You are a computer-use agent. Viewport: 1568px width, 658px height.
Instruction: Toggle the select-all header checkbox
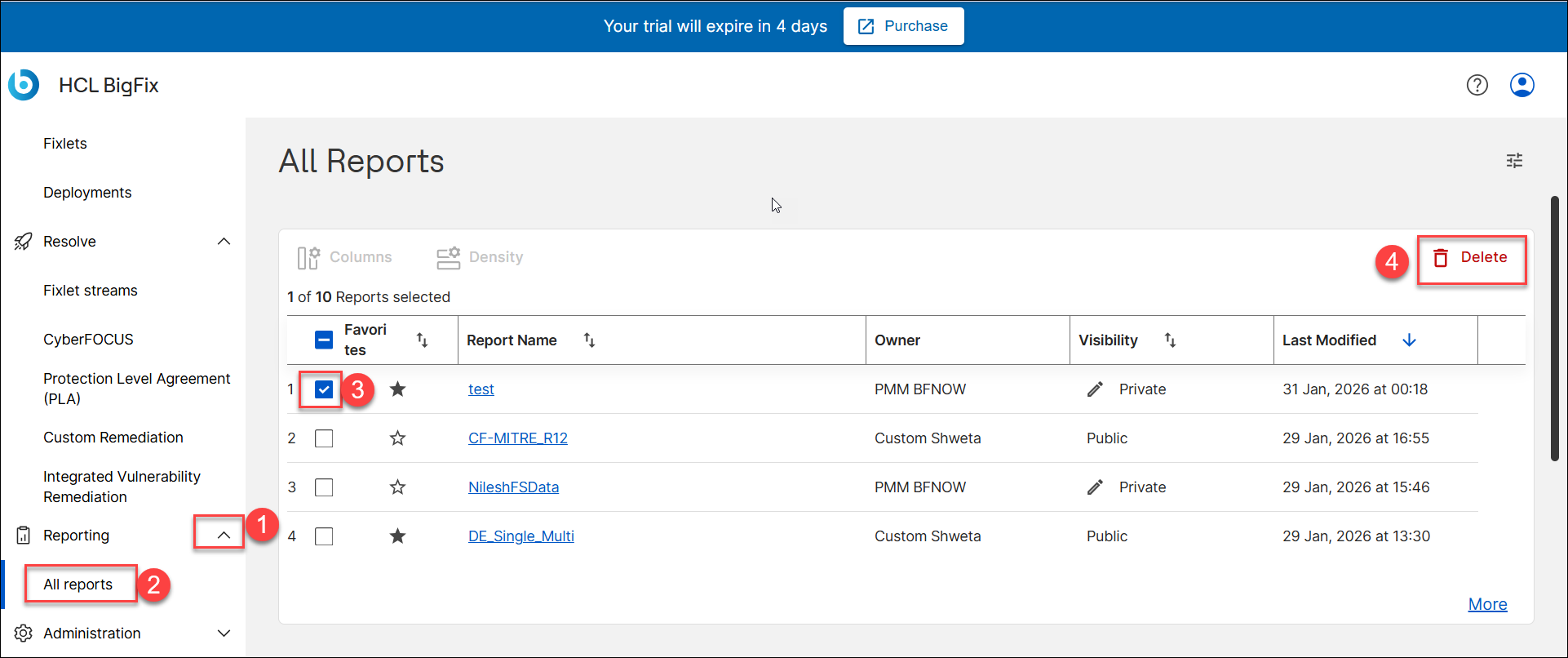coord(324,340)
